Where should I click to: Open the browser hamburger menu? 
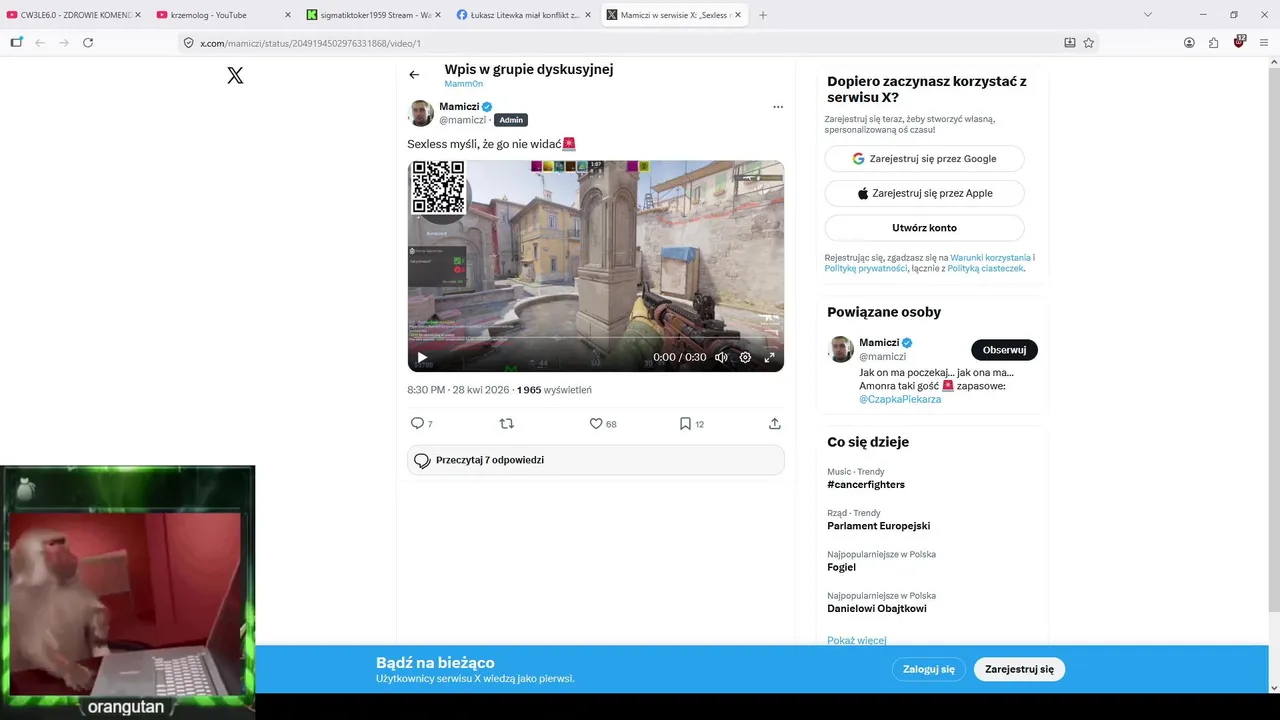tap(1265, 43)
